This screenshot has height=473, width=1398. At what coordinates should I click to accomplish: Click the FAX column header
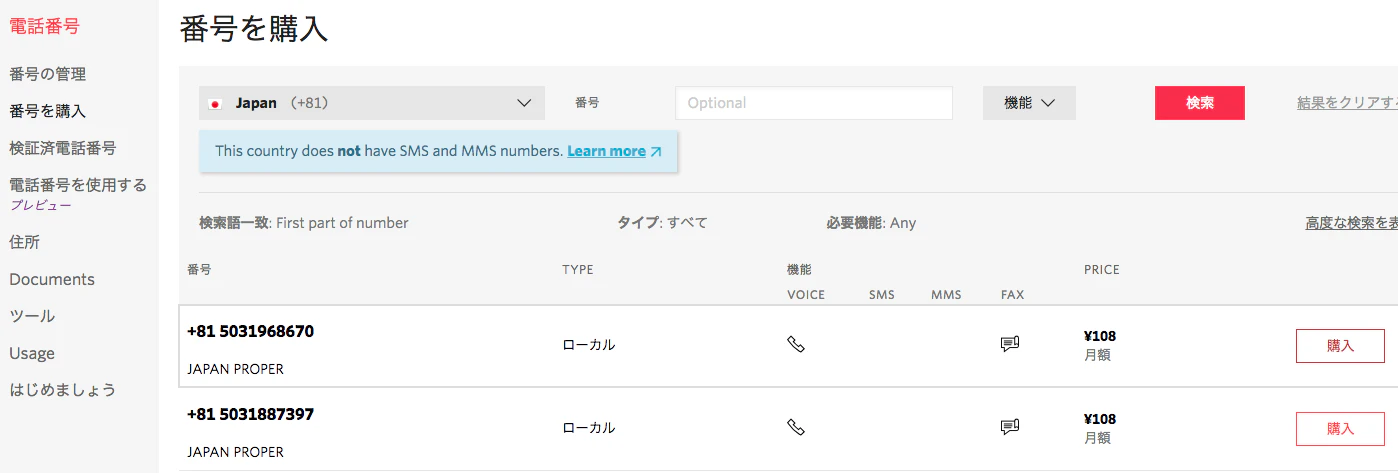(x=1012, y=295)
